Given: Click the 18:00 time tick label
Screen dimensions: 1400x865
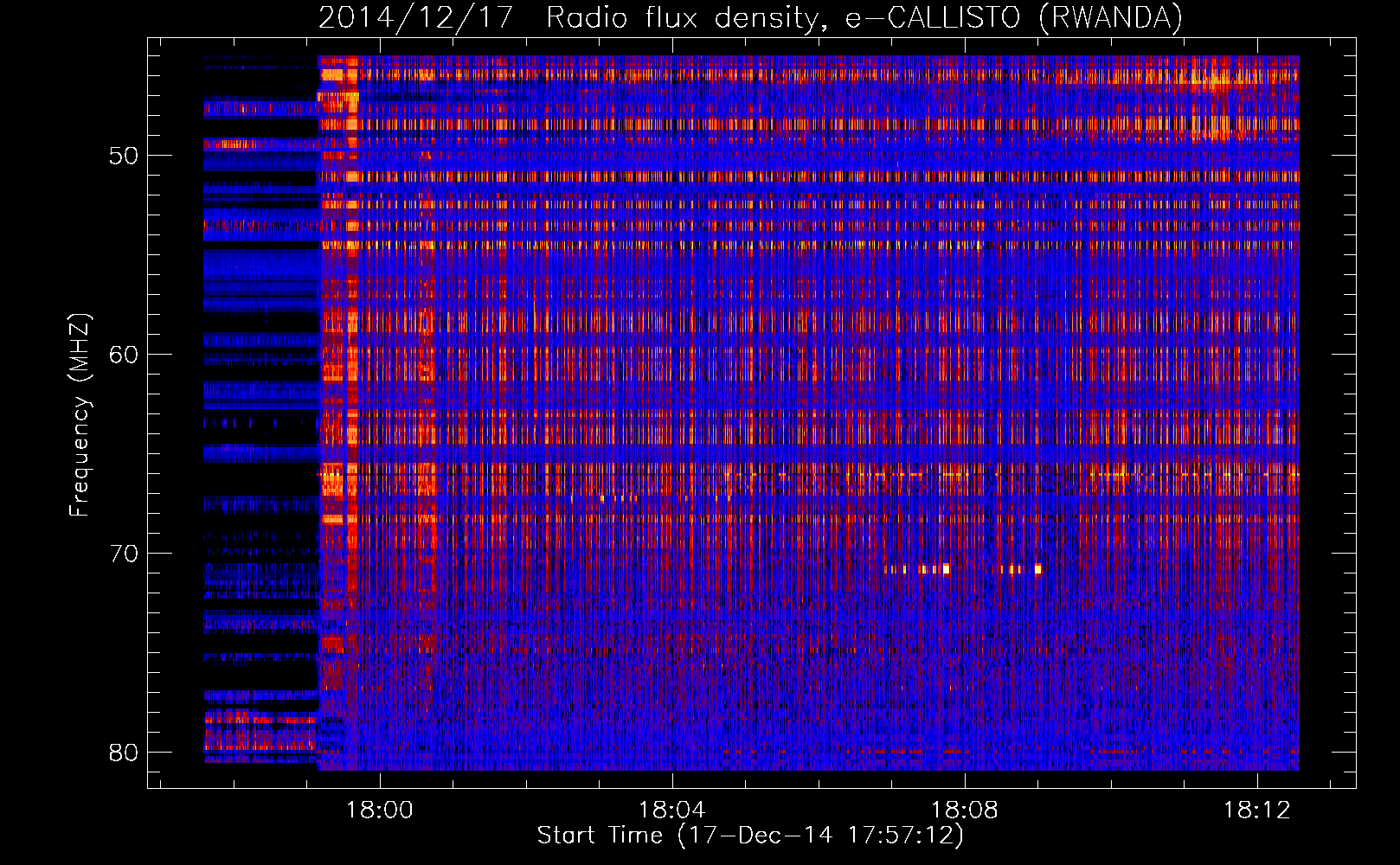Looking at the screenshot, I should coord(380,810).
